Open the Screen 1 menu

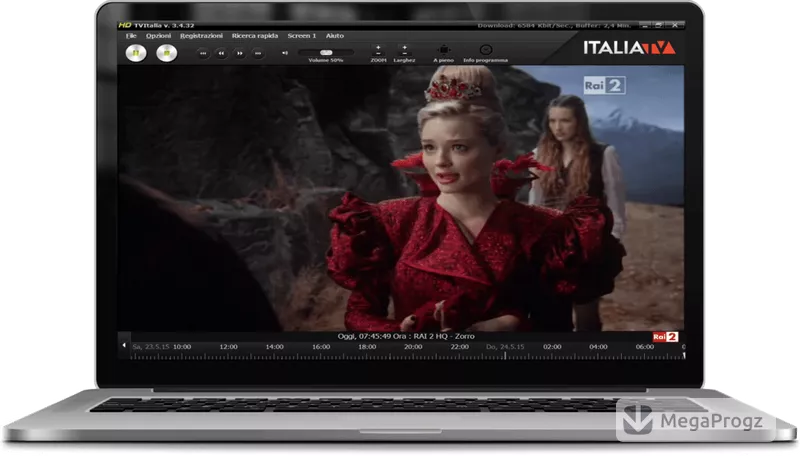(302, 36)
